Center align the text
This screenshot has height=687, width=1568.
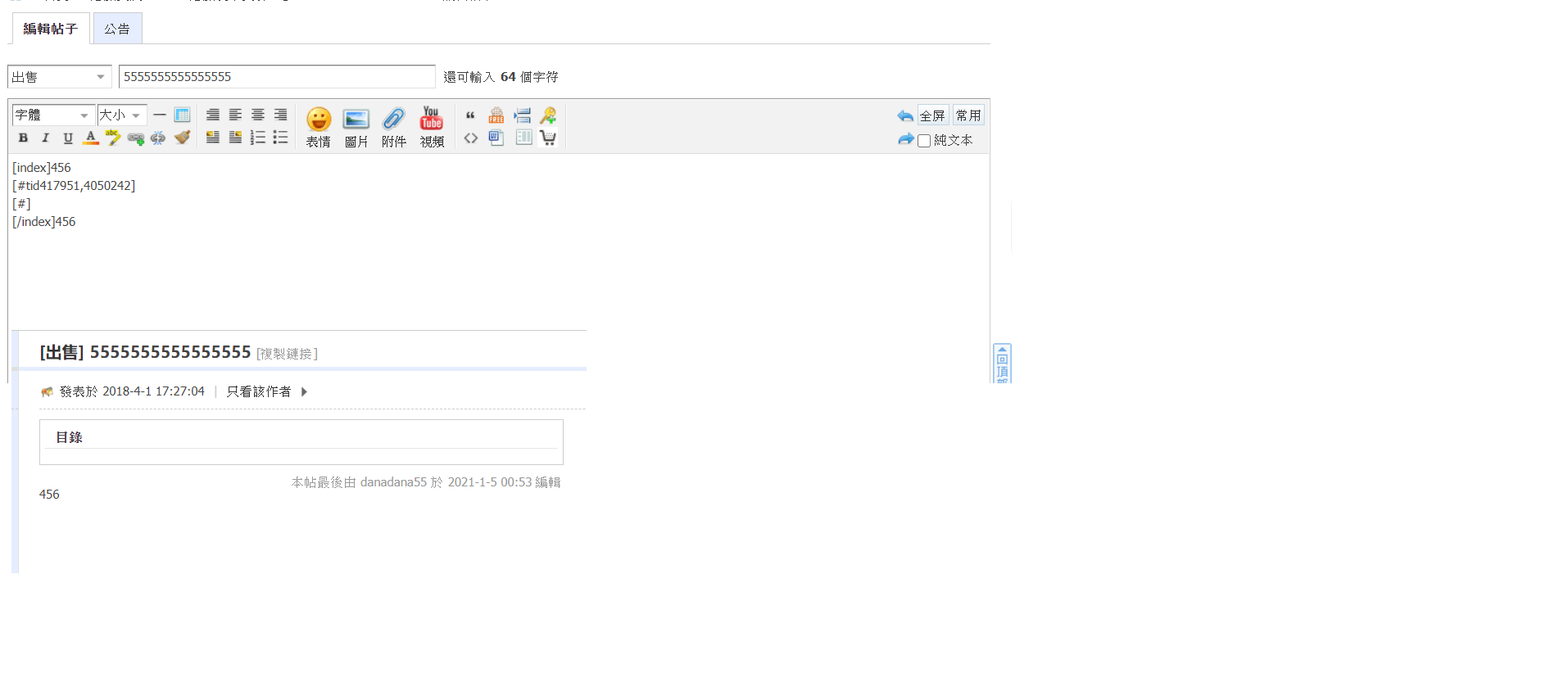pos(258,115)
